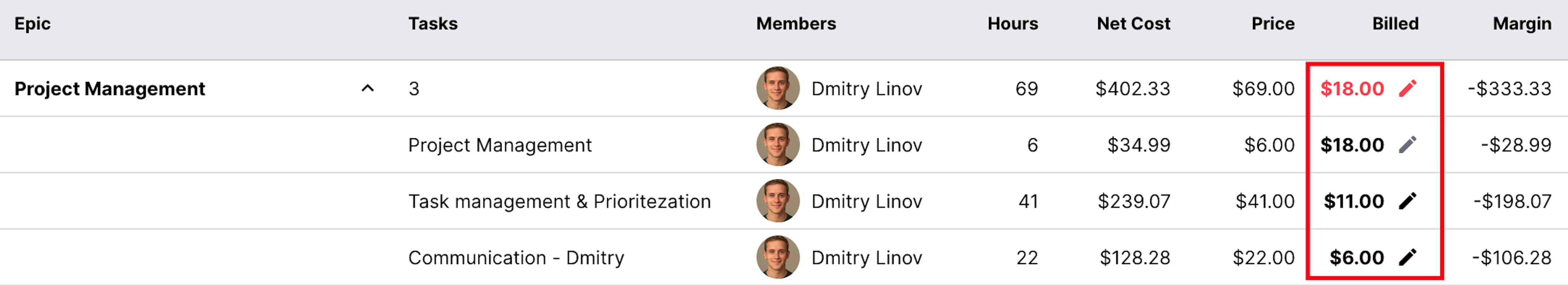This screenshot has width=1568, height=286.
Task: Sort by the Margin column header
Action: click(x=1522, y=24)
